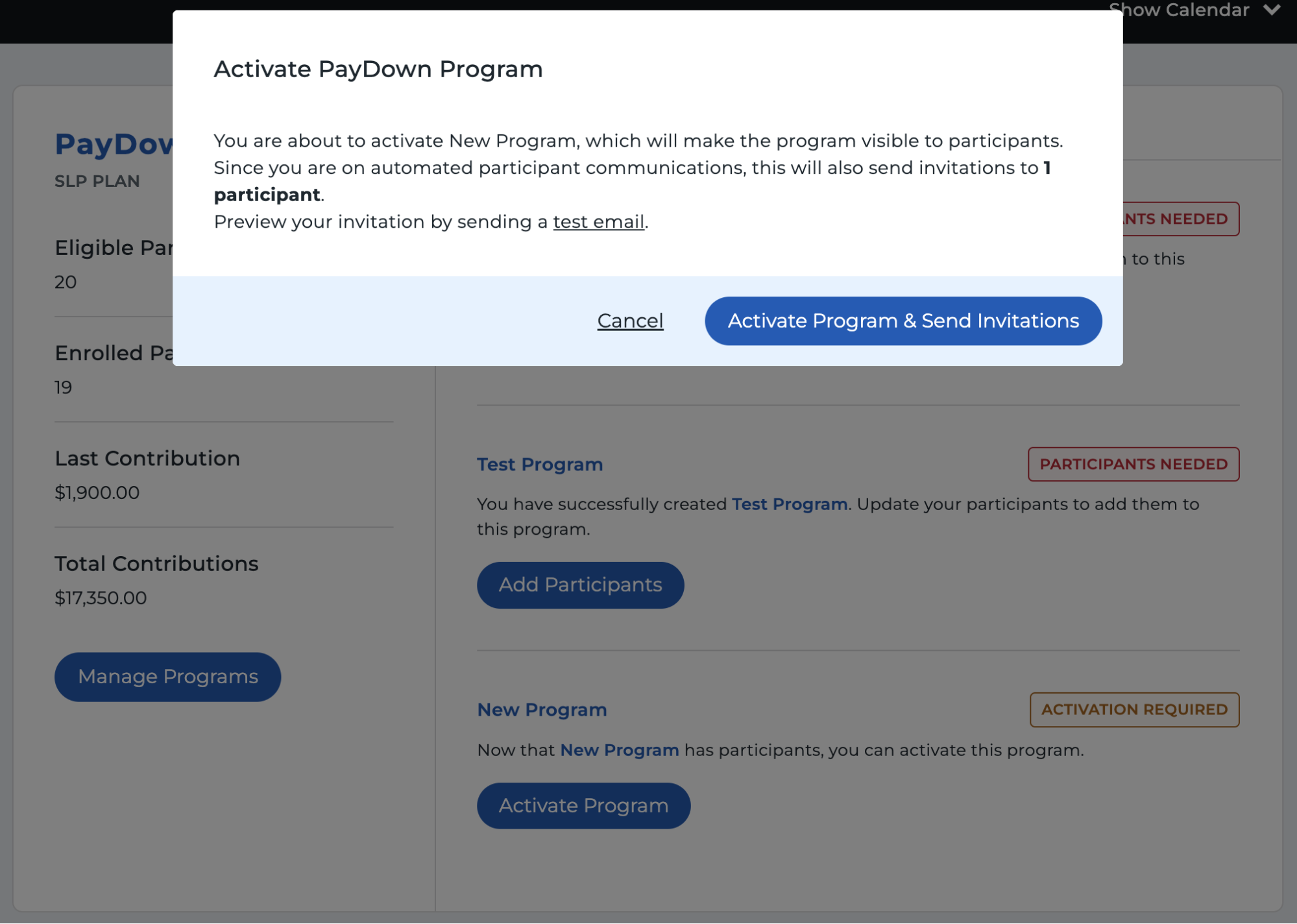1297x924 pixels.
Task: Click New Program link in activation sentence
Action: [x=620, y=750]
